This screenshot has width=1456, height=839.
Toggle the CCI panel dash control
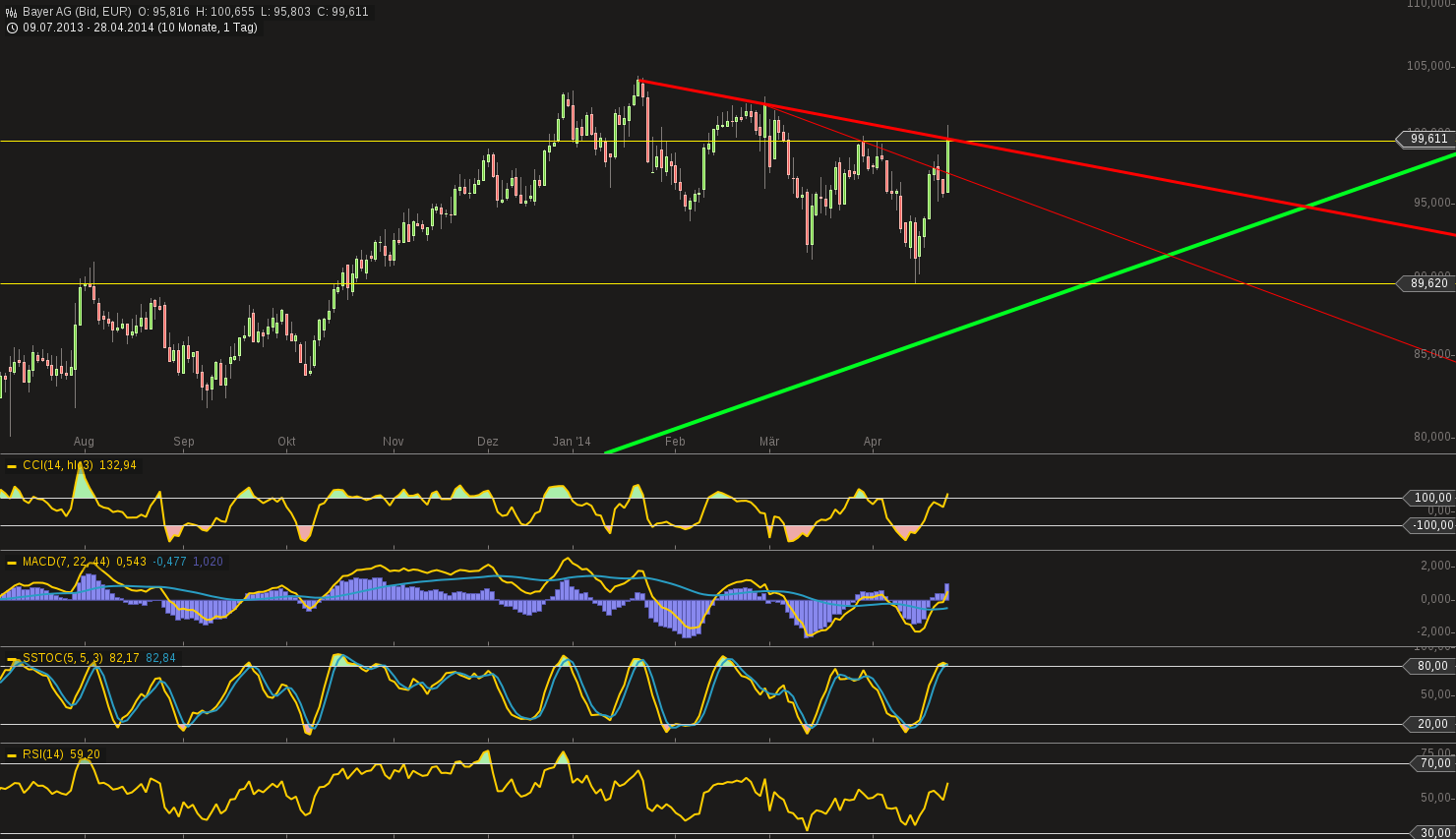[10, 465]
